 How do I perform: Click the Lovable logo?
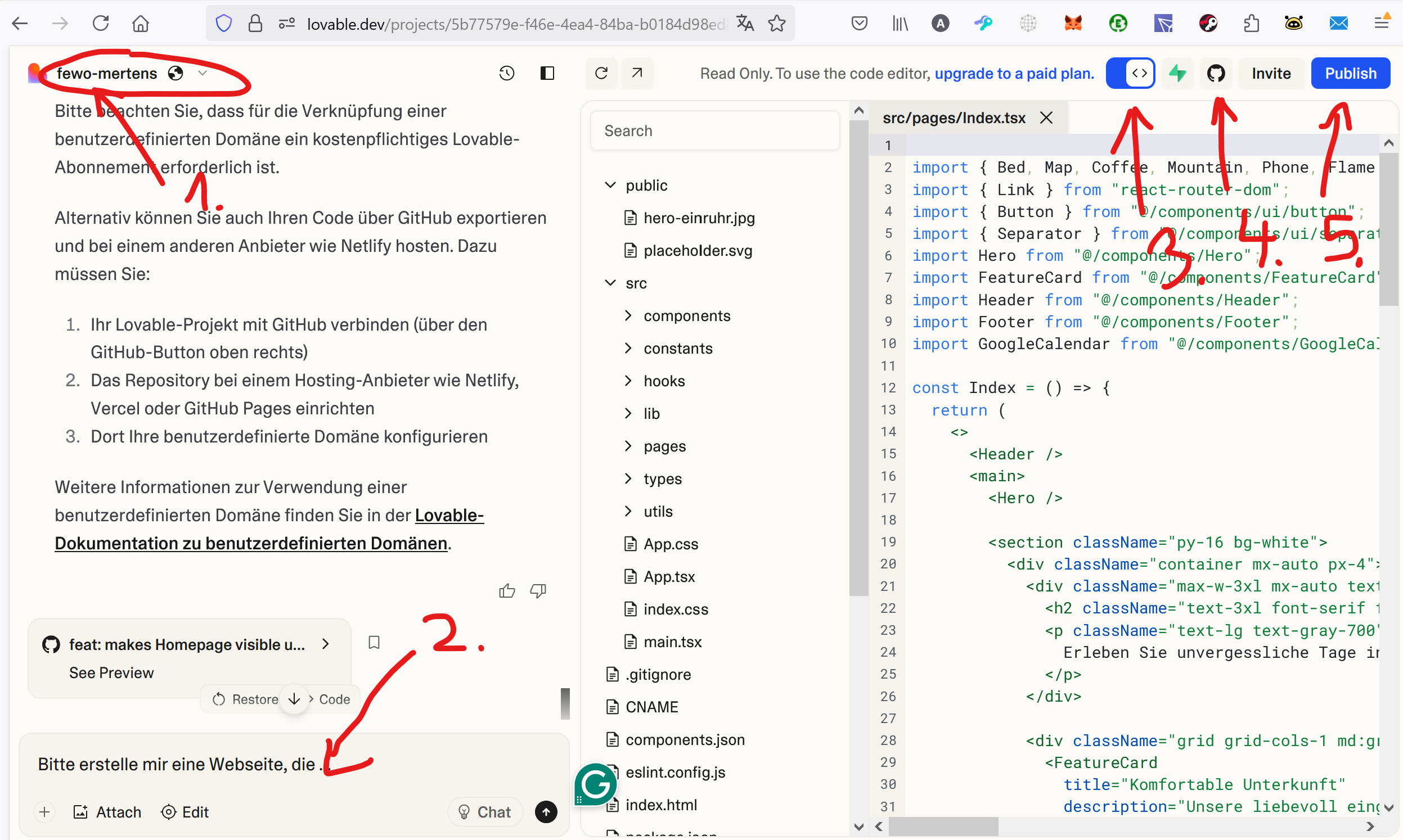coord(35,73)
